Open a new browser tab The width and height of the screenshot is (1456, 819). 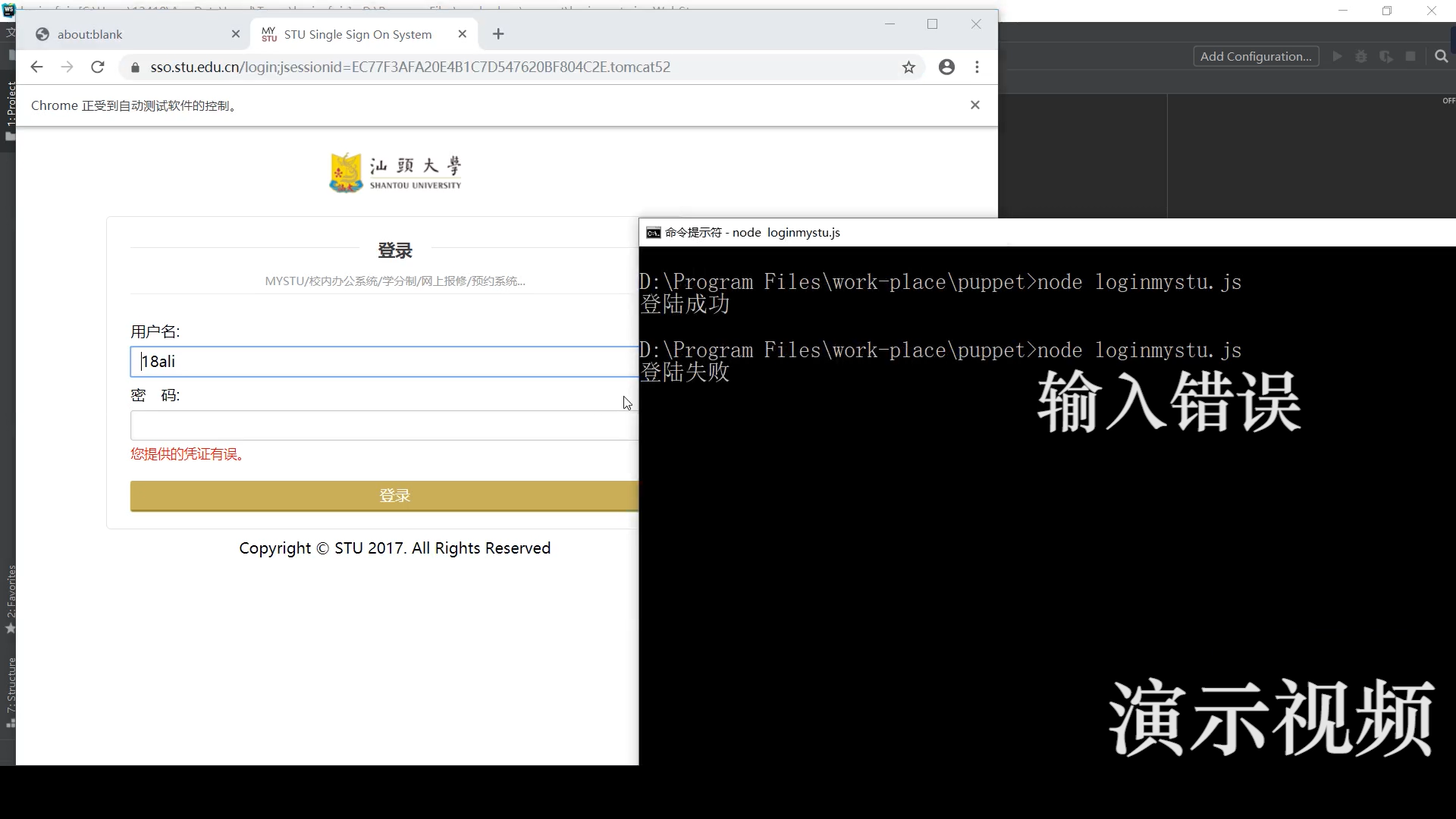pos(498,34)
